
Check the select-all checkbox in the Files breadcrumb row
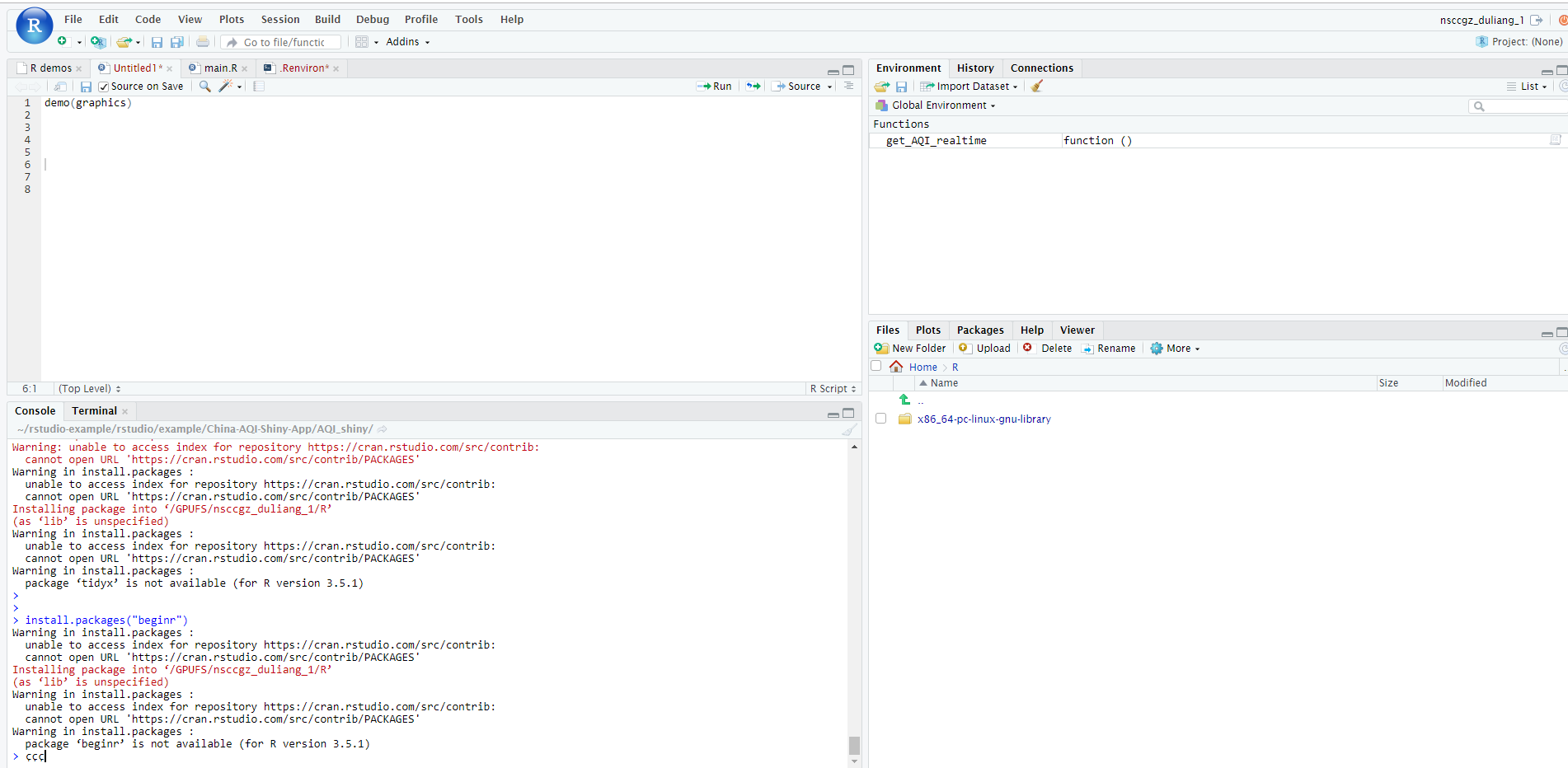pyautogui.click(x=876, y=367)
